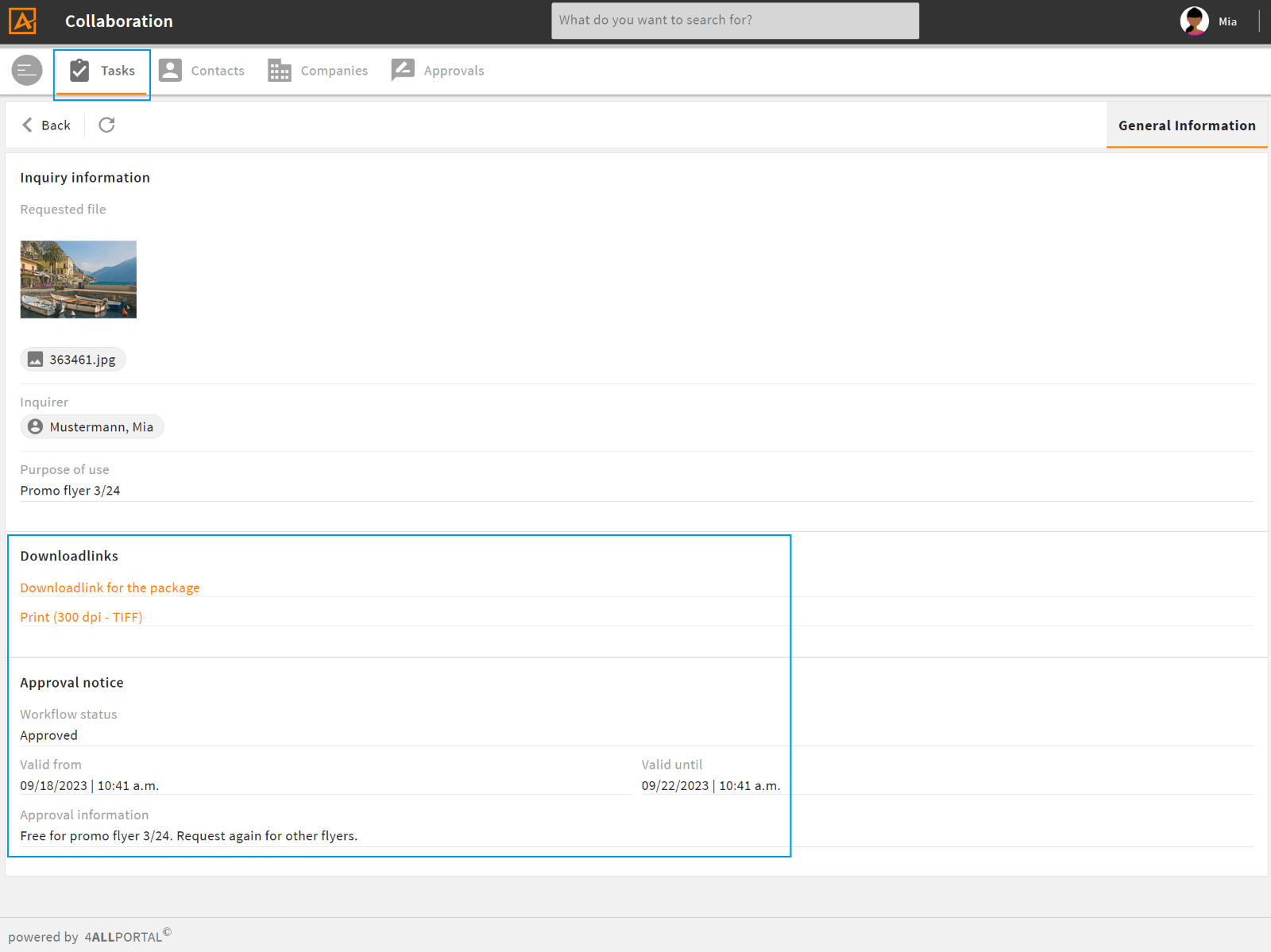Click Mia's user avatar

tap(1194, 21)
